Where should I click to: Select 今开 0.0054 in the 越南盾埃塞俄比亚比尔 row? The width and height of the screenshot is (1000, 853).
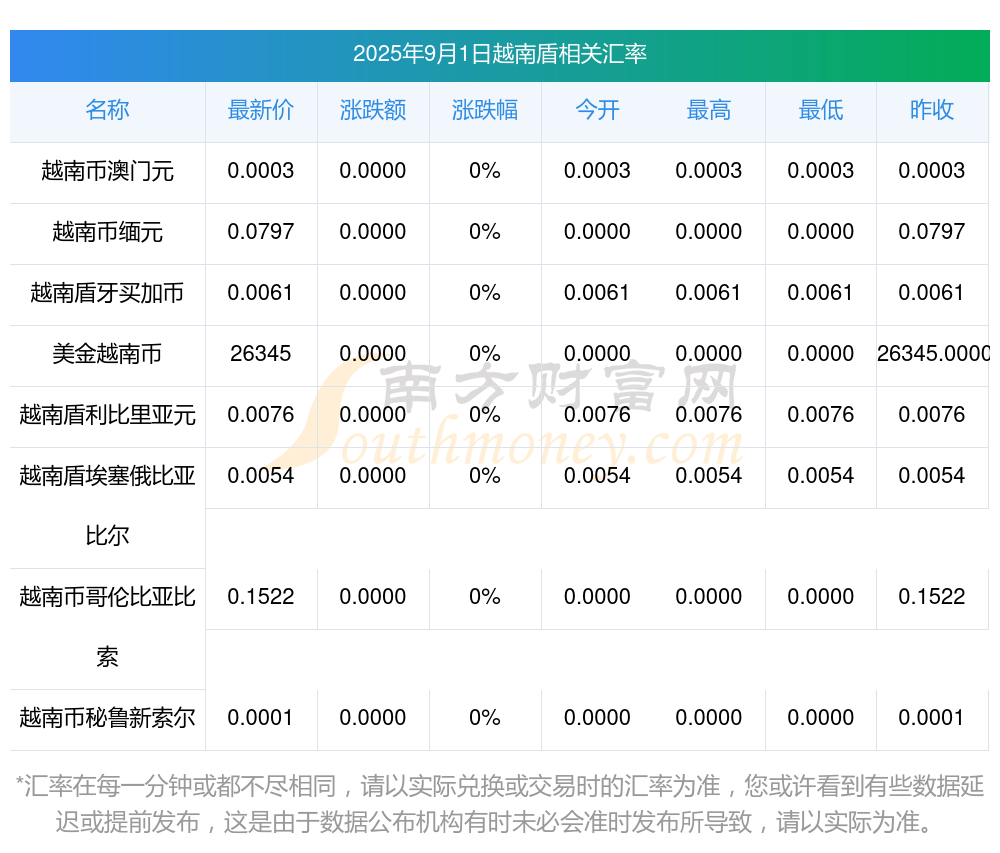[597, 476]
